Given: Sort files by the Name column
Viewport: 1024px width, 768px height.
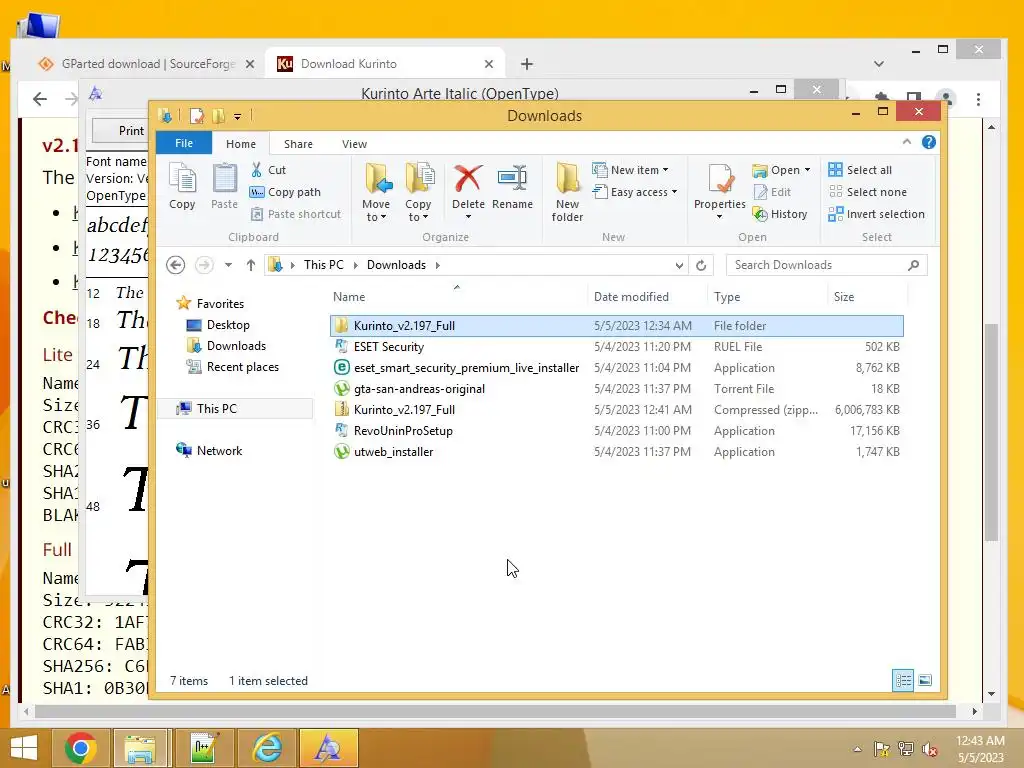Looking at the screenshot, I should (457, 296).
